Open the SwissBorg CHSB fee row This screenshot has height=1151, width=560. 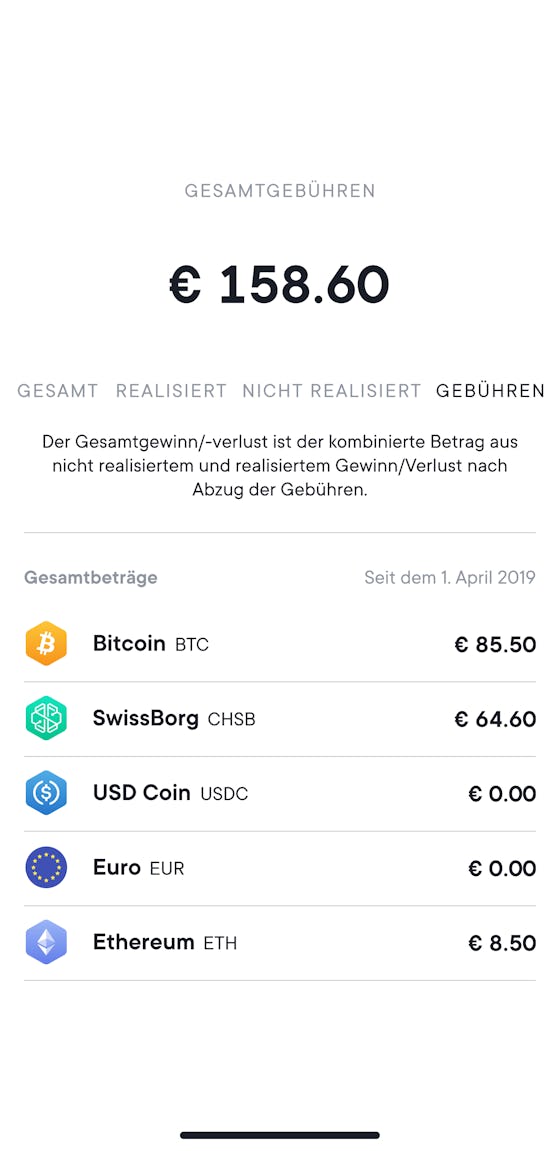pyautogui.click(x=280, y=719)
